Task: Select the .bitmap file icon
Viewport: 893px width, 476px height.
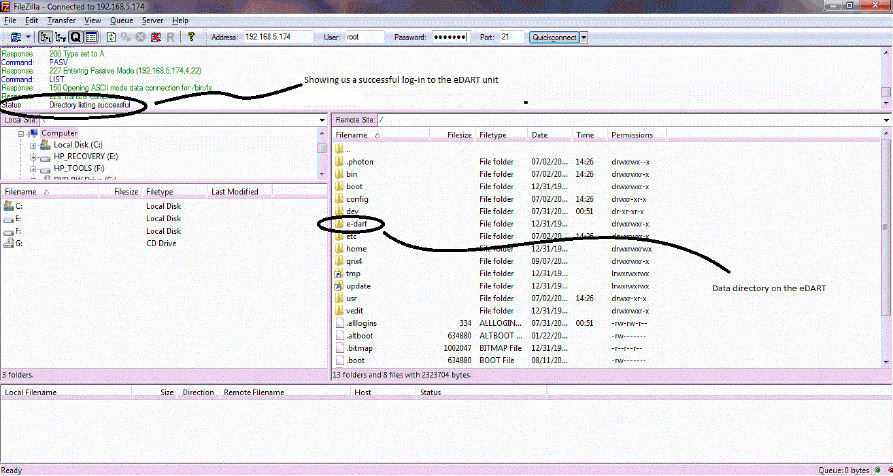Action: coord(339,348)
